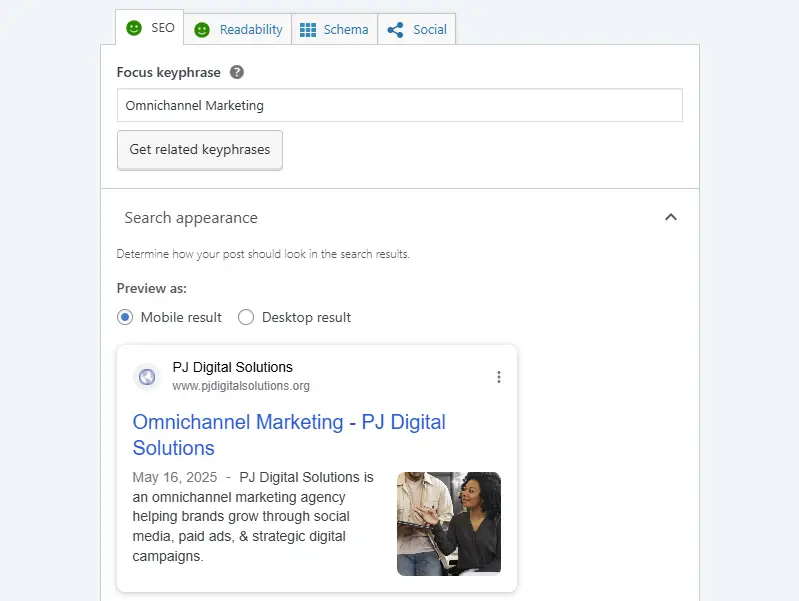Open the three-dot menu in preview
799x601 pixels.
(x=499, y=377)
